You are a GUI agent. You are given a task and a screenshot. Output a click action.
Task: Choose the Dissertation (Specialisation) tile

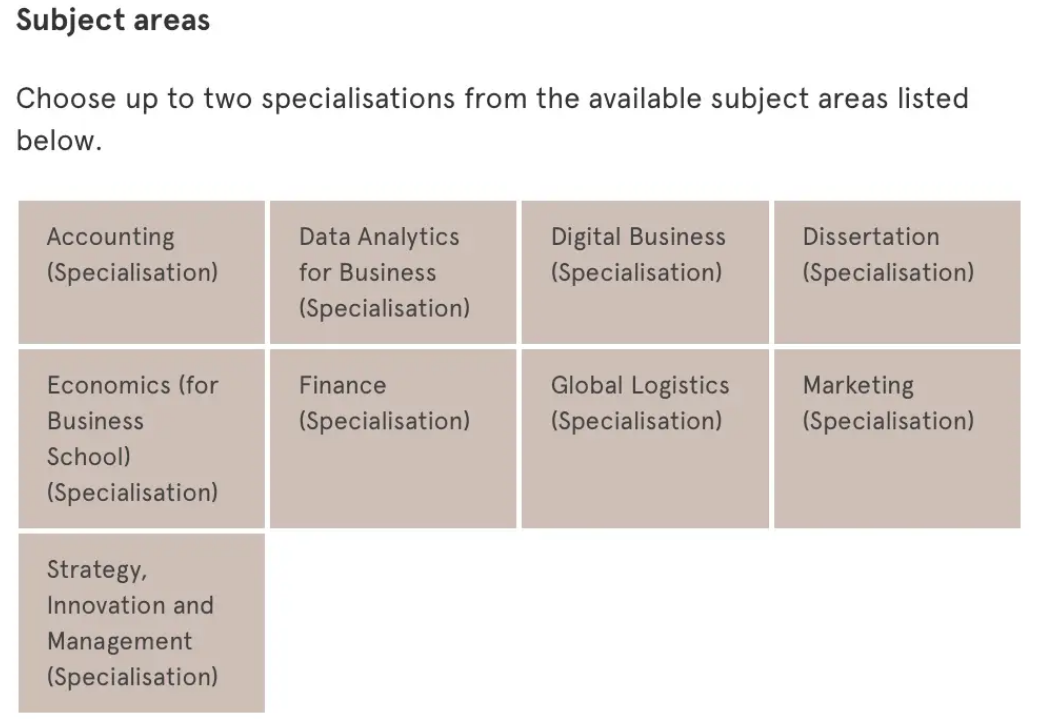tap(897, 272)
